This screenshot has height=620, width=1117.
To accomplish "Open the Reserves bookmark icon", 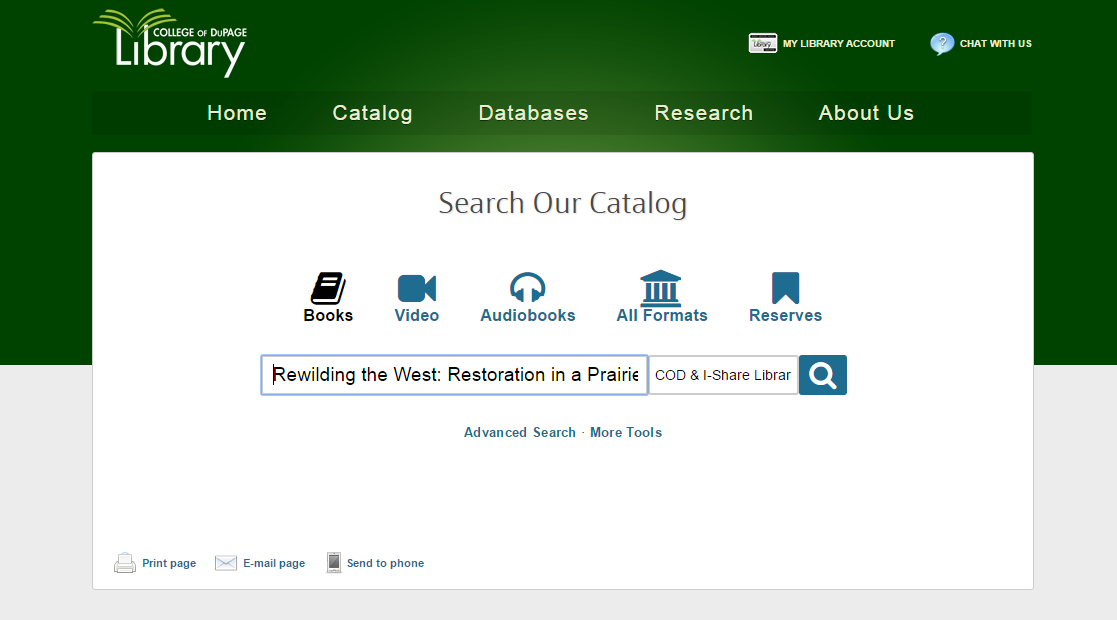I will pyautogui.click(x=785, y=288).
